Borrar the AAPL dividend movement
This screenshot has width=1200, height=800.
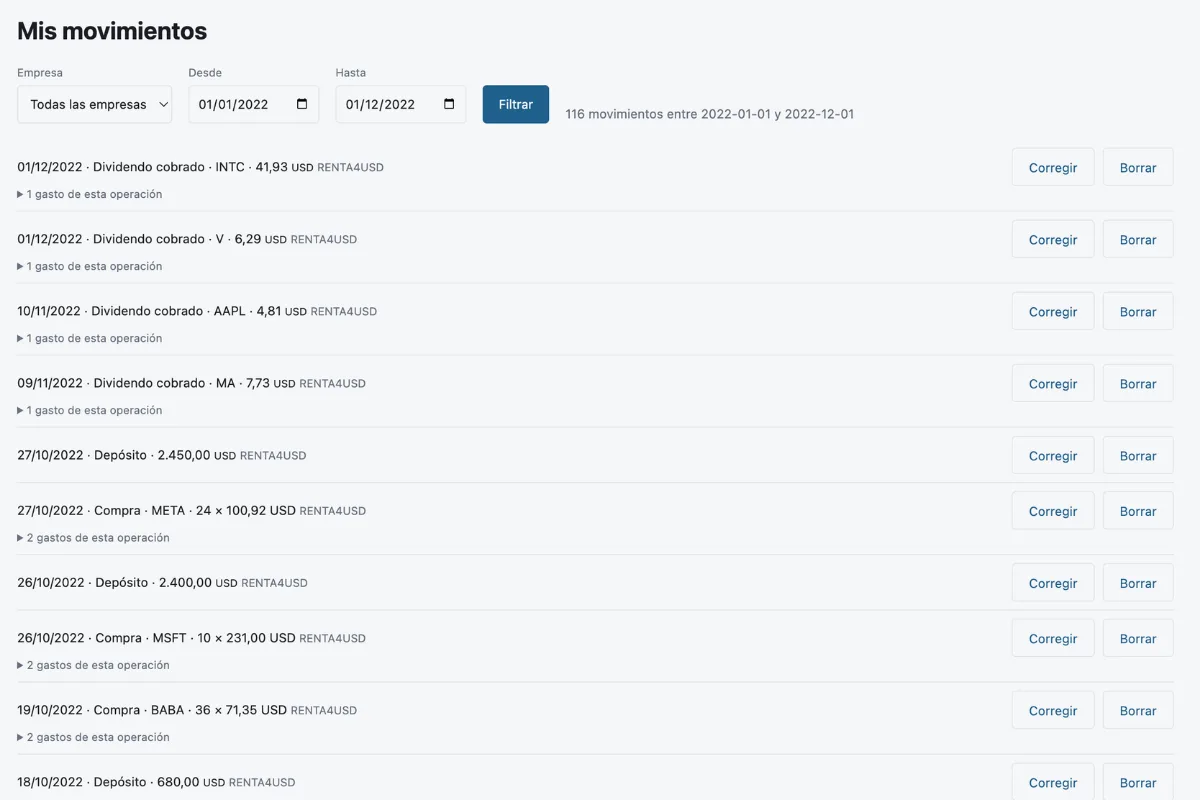point(1138,312)
